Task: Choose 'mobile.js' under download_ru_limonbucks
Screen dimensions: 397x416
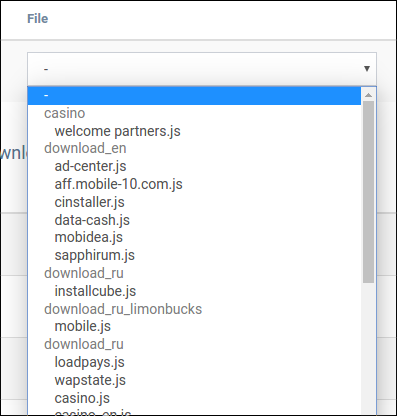Action: point(82,326)
